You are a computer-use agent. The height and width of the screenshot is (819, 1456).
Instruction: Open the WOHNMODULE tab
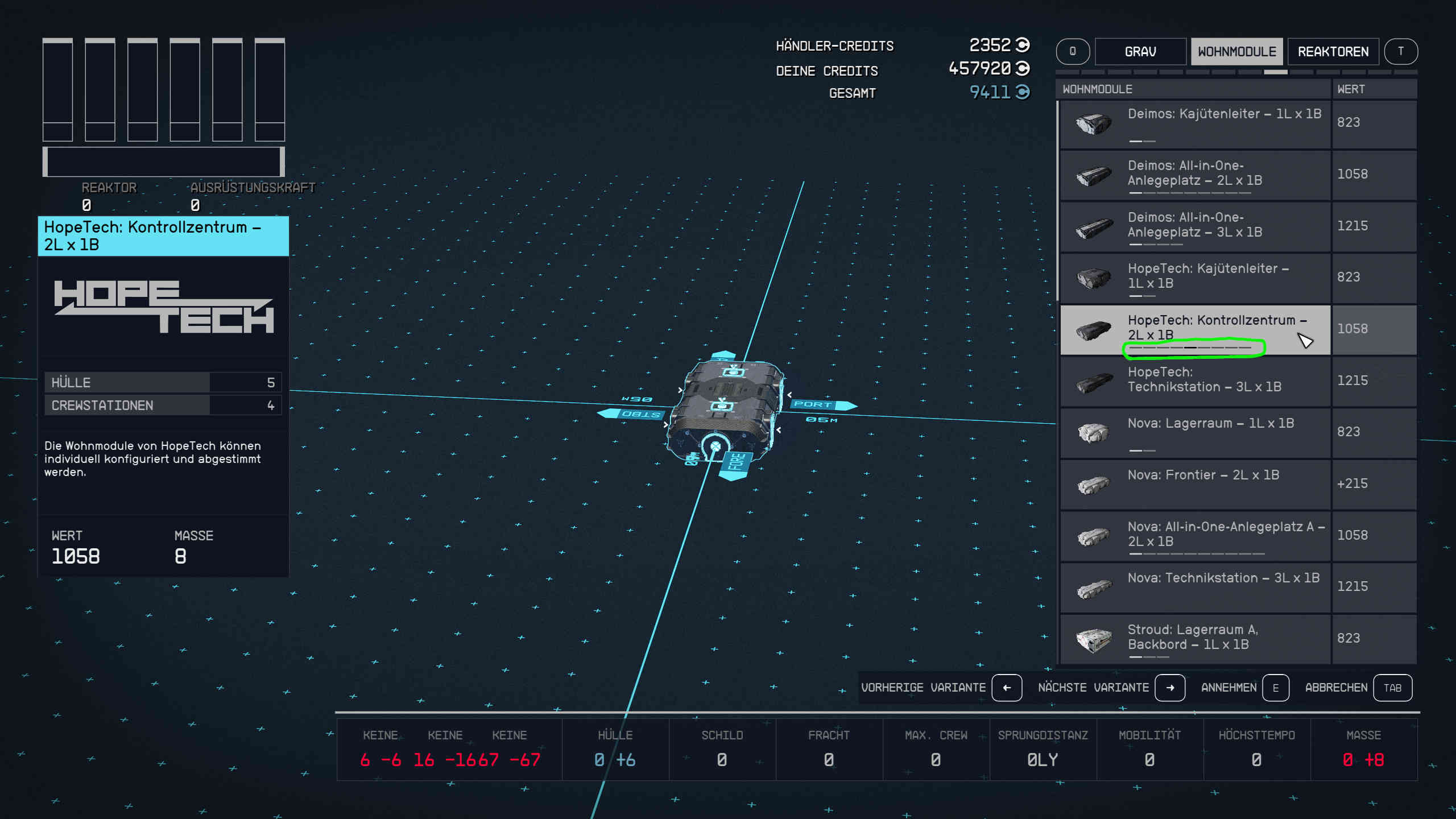(1236, 52)
